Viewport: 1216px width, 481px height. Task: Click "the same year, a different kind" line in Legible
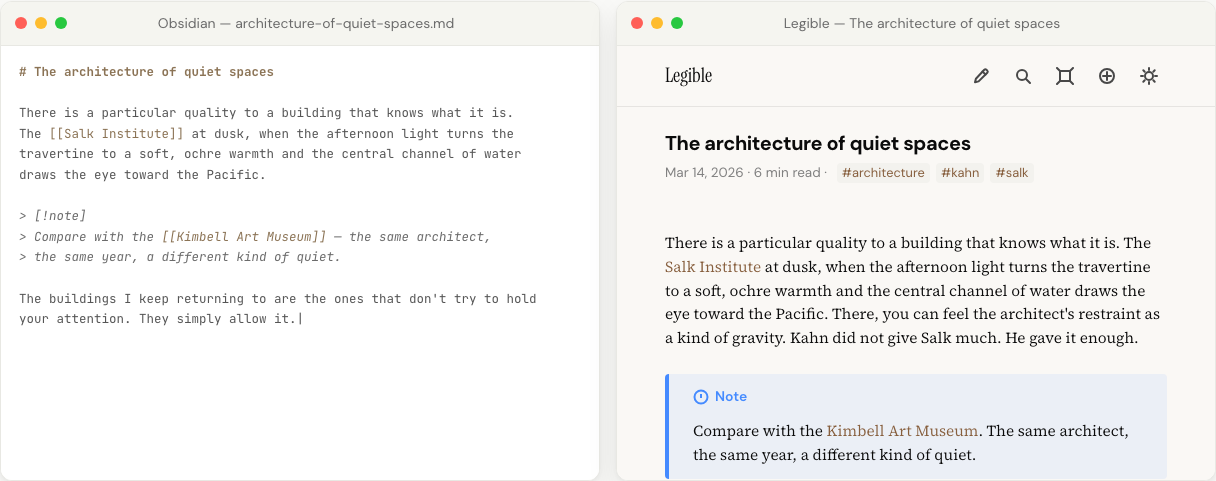[x=834, y=455]
